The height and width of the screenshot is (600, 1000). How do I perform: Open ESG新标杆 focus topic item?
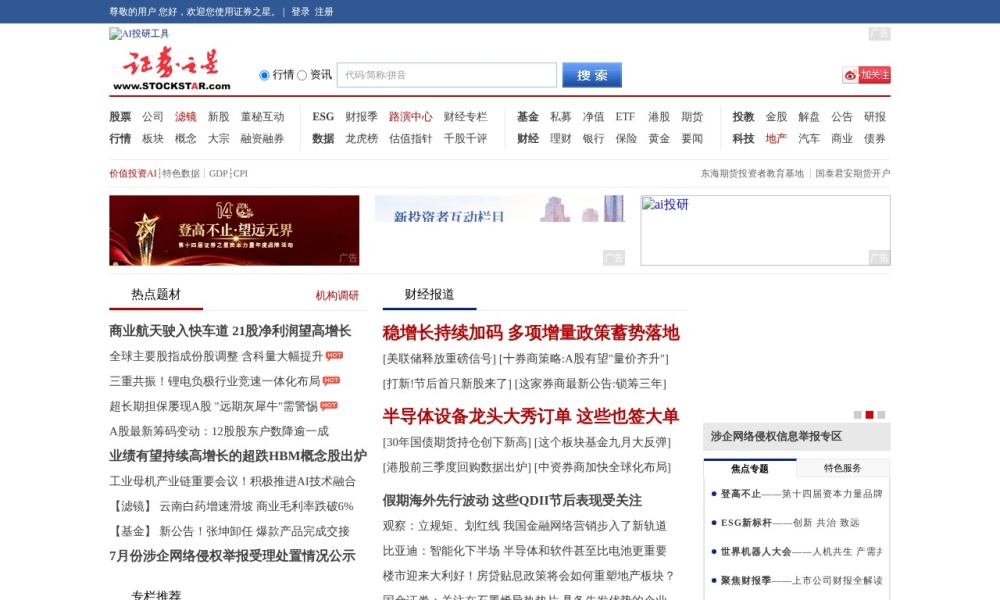pos(790,522)
